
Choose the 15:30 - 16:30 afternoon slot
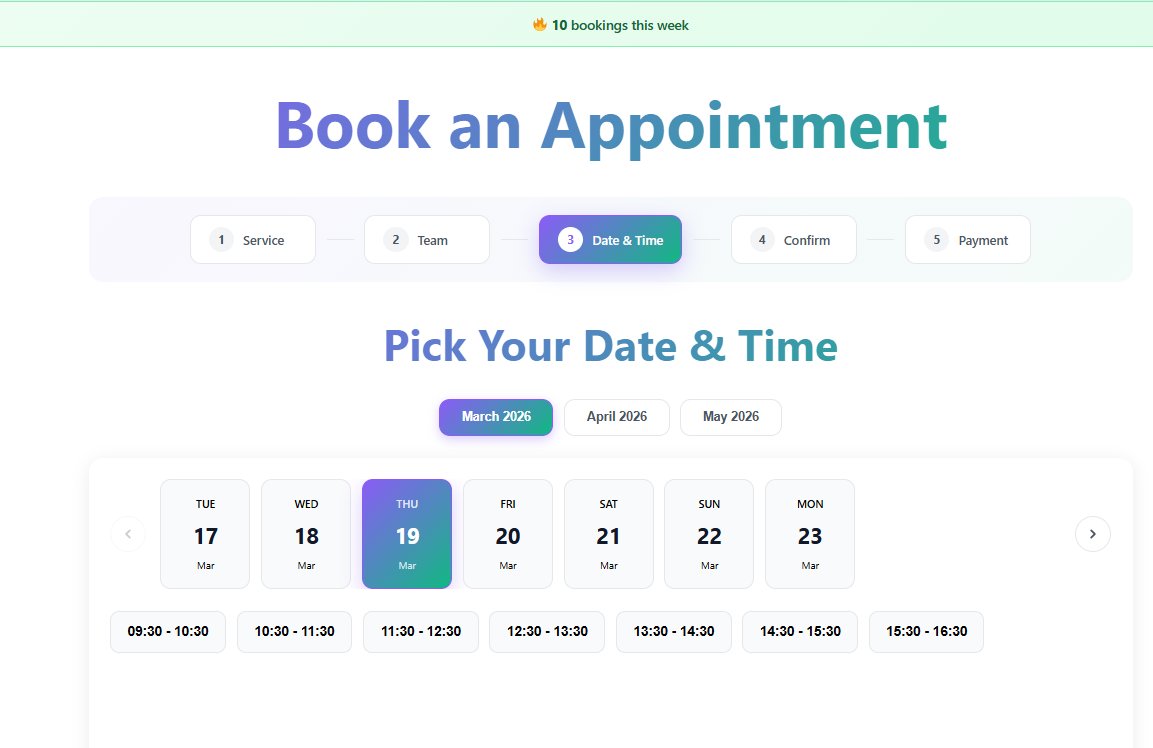point(926,631)
